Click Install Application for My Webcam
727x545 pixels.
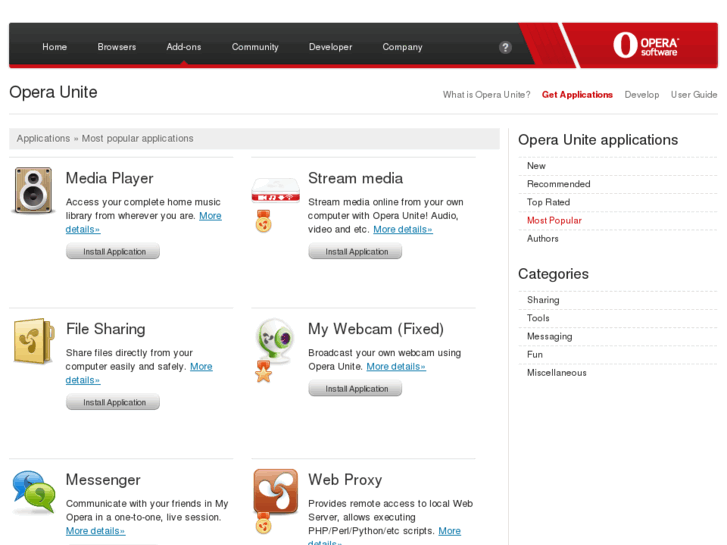355,389
